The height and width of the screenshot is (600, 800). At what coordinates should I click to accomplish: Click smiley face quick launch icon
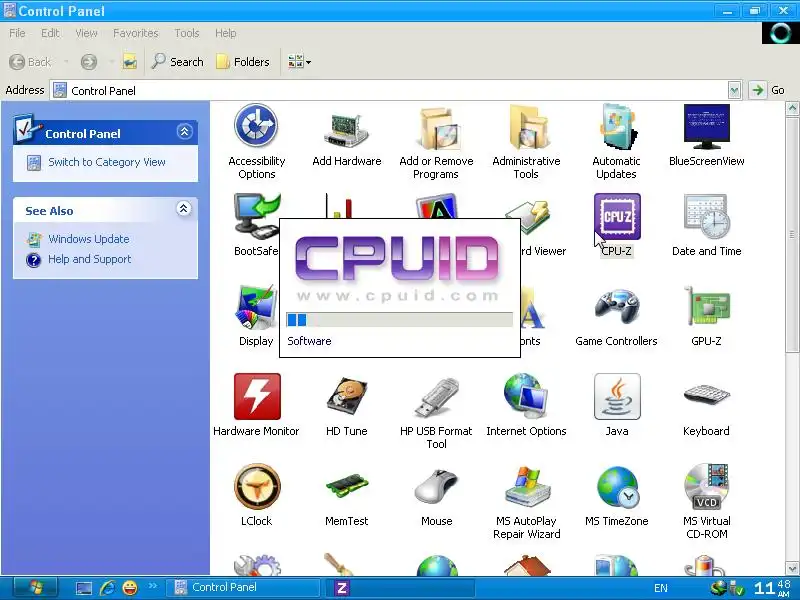coord(131,588)
